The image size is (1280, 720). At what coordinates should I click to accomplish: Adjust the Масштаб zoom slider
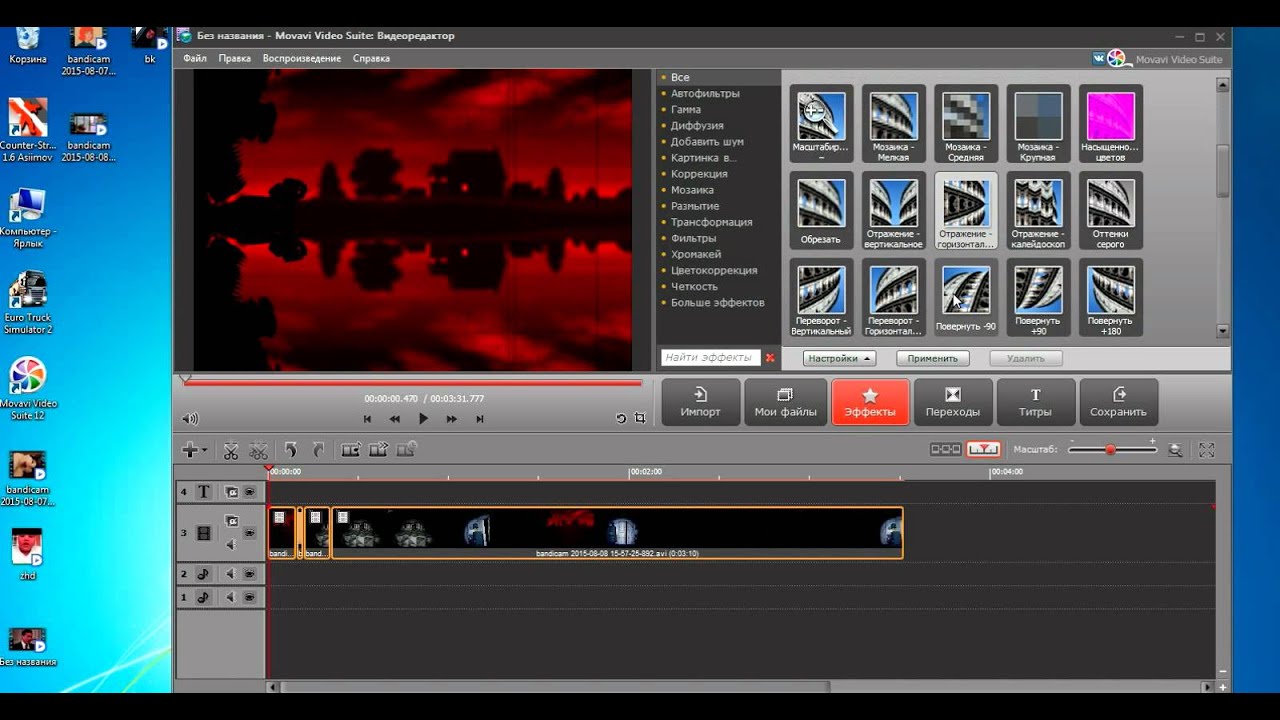pos(1111,450)
